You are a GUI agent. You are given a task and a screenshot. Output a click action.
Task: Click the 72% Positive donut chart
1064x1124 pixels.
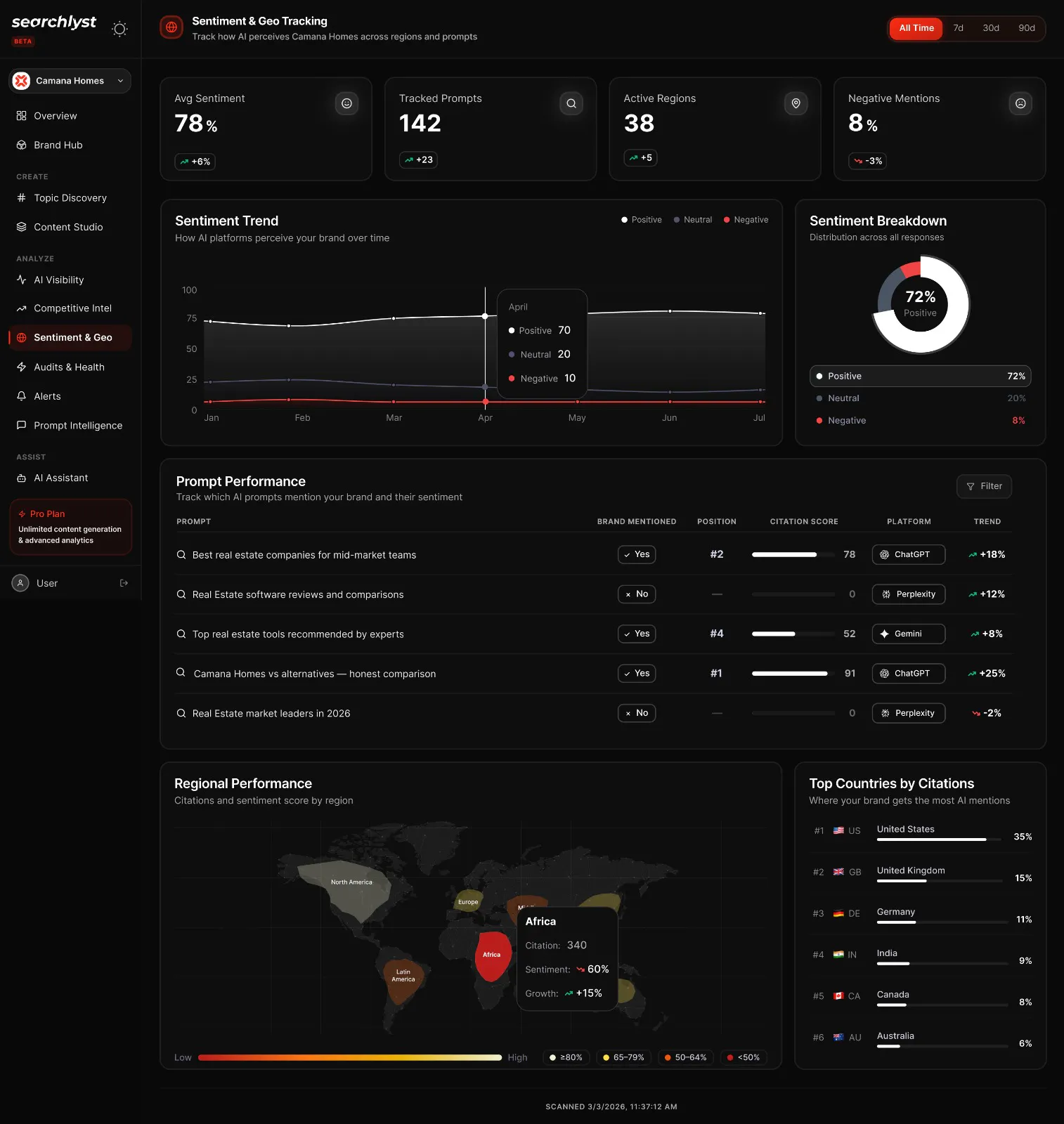[920, 304]
